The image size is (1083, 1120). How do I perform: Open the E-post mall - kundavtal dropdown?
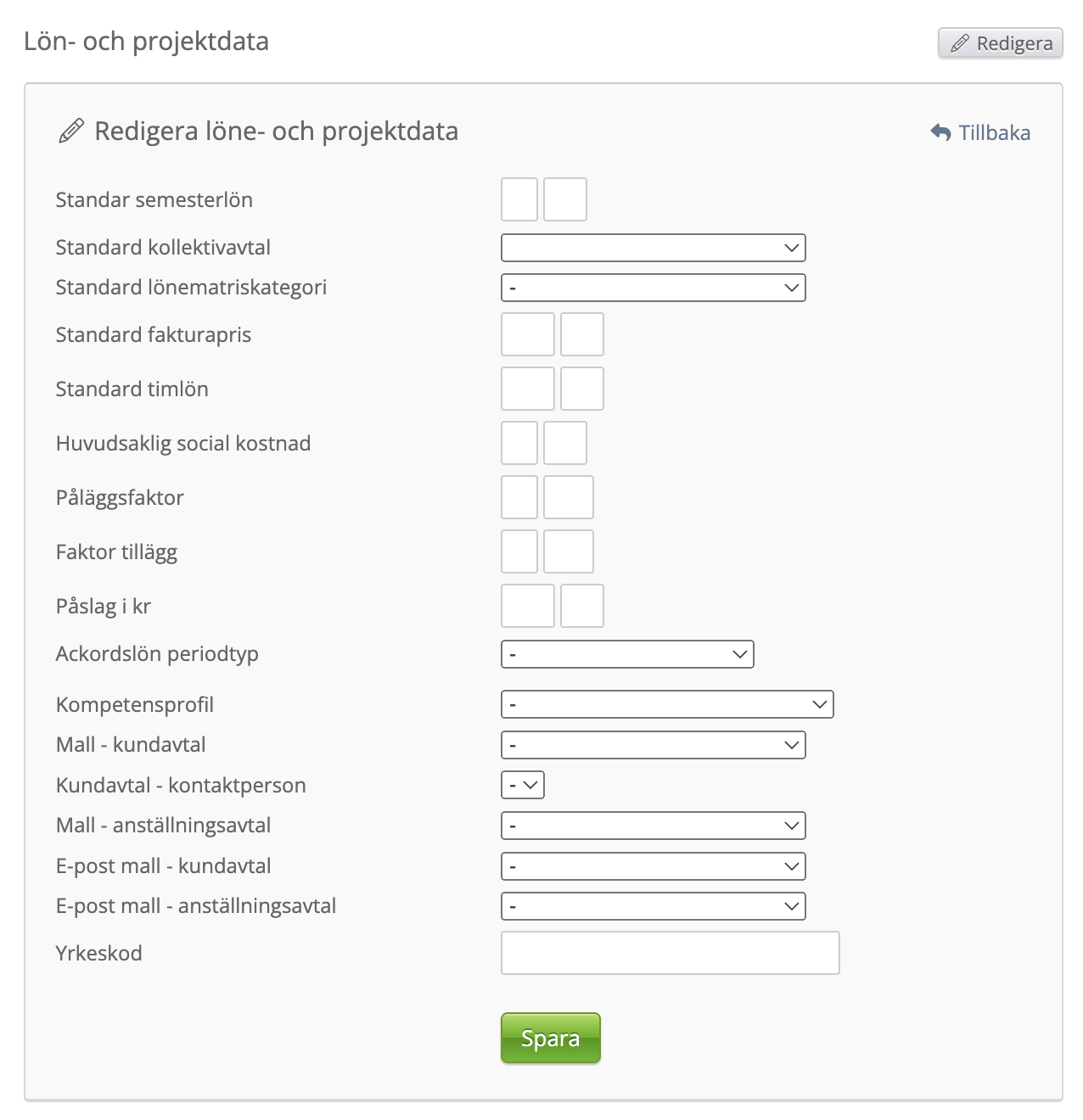653,866
